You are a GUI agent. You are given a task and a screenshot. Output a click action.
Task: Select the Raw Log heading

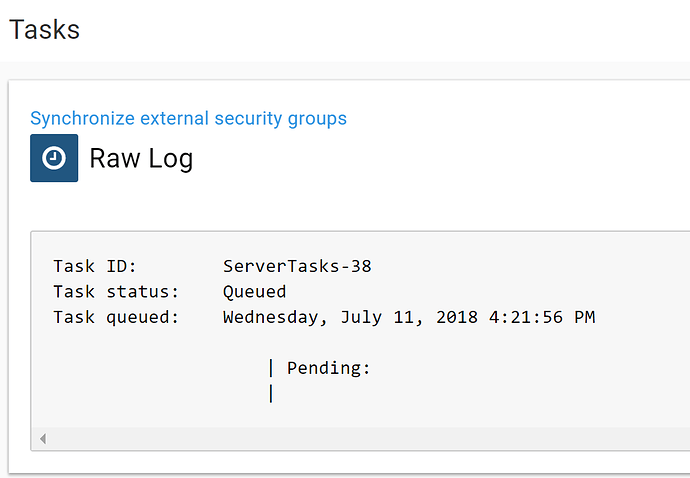tap(141, 158)
